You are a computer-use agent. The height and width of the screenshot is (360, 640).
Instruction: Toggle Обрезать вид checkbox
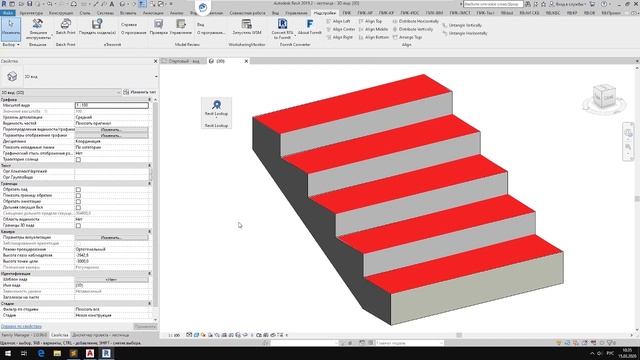coord(78,190)
